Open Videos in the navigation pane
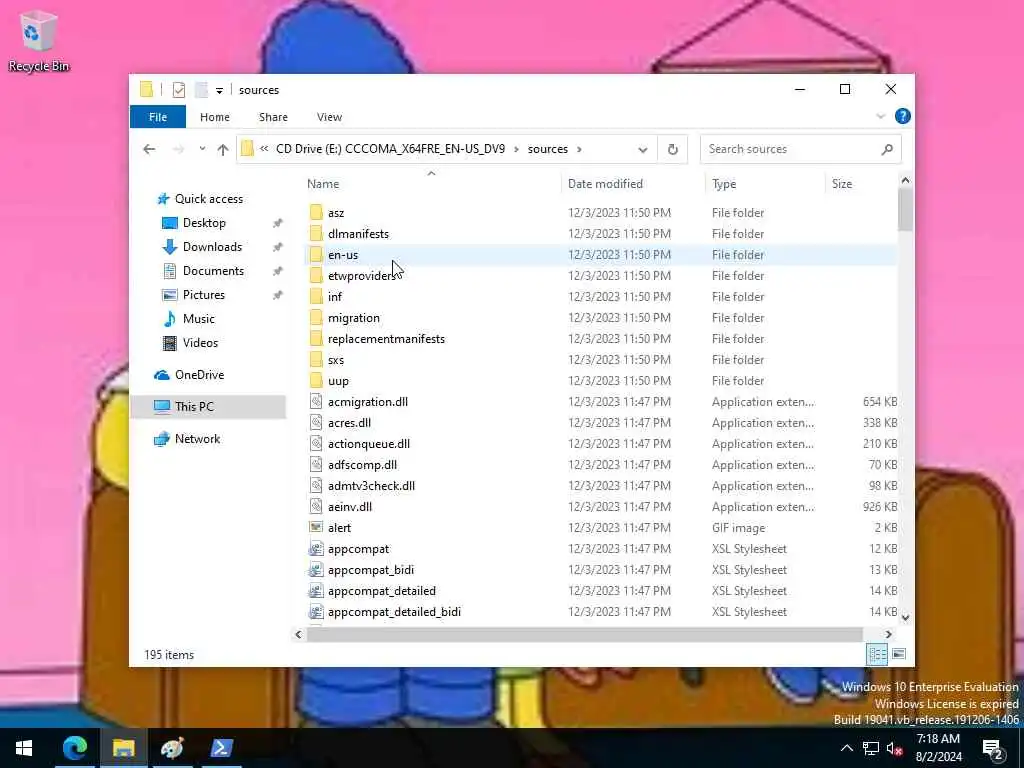The width and height of the screenshot is (1024, 768). (200, 343)
